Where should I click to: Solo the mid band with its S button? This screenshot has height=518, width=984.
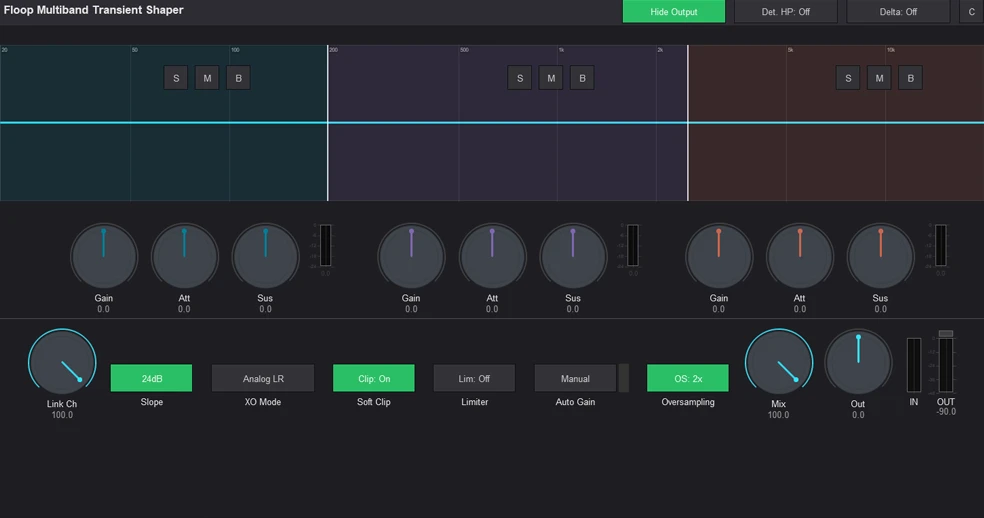click(520, 78)
